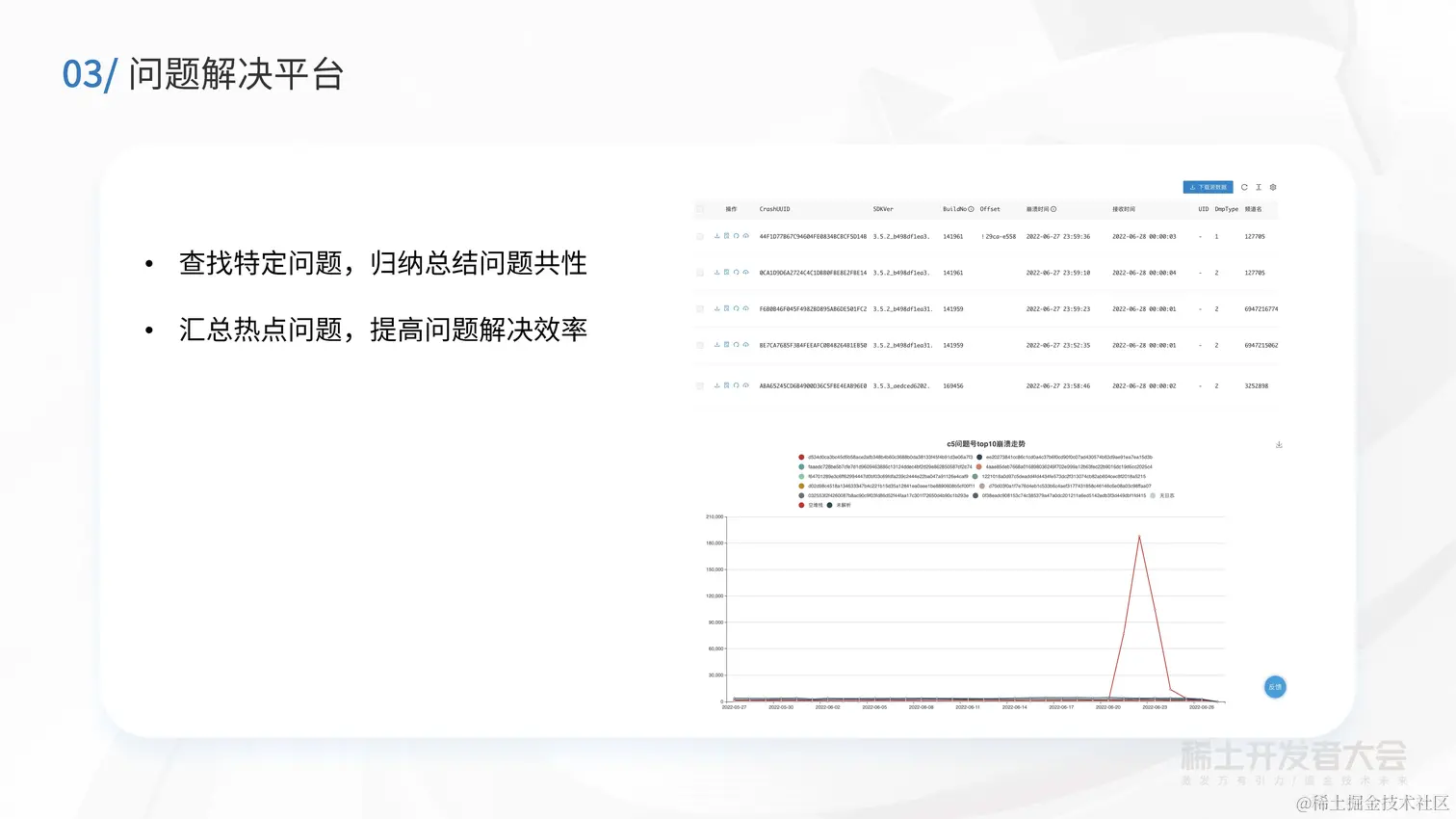Click download icon in row F680B46F045F
The width and height of the screenshot is (1456, 819).
point(717,309)
